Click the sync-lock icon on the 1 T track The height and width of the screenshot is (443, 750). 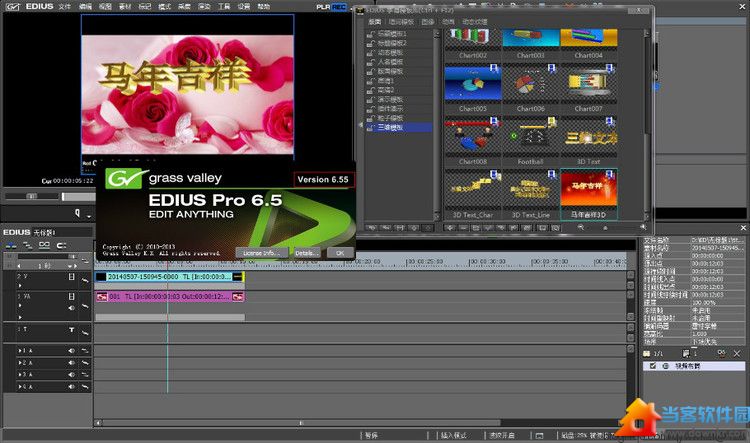pyautogui.click(x=85, y=332)
